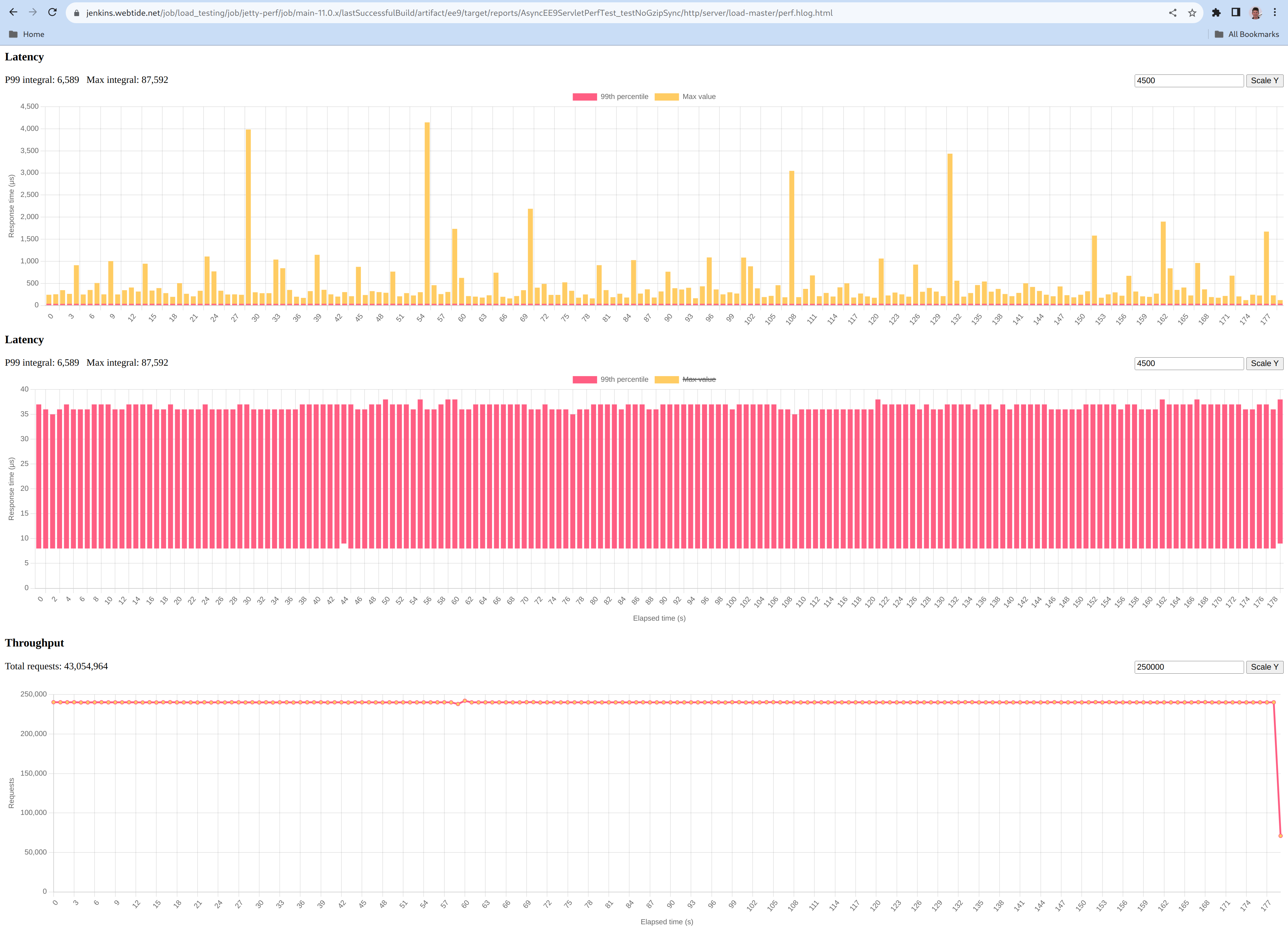Viewport: 1288px width, 936px height.
Task: Click the 250000 throughput scale input
Action: 1189,667
